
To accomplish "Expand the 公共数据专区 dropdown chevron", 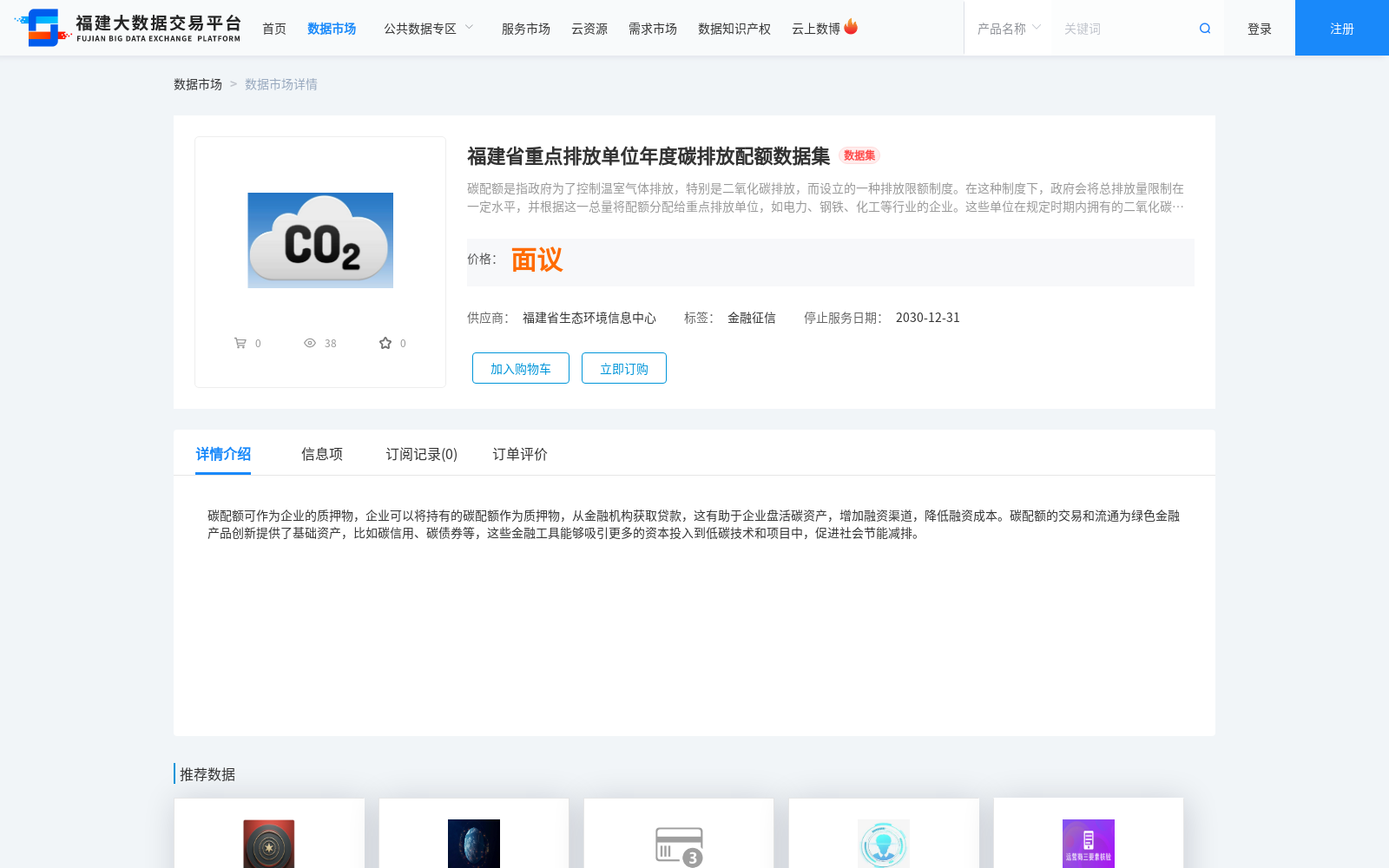I will 470,28.
